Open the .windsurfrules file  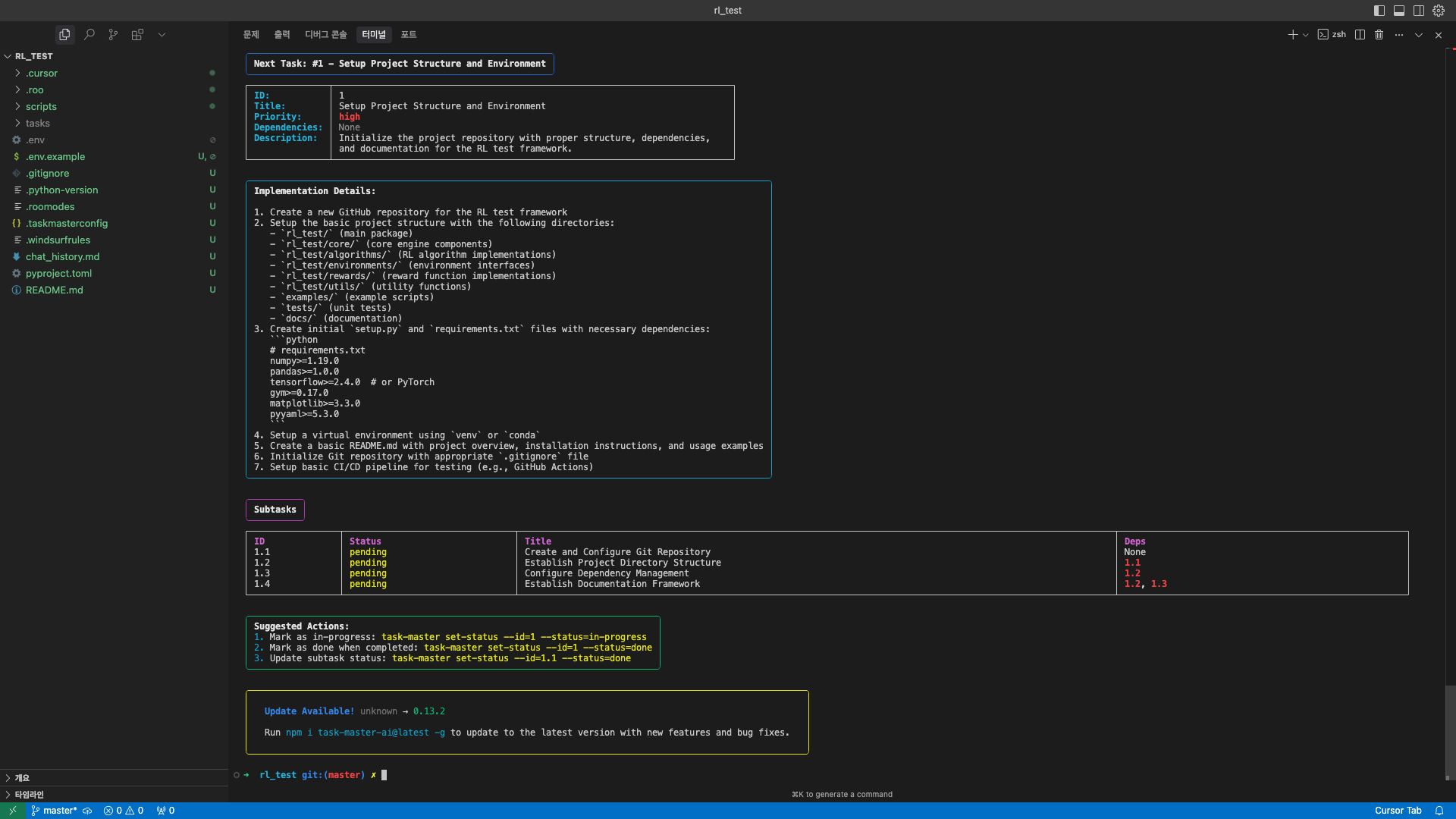[x=114, y=240]
